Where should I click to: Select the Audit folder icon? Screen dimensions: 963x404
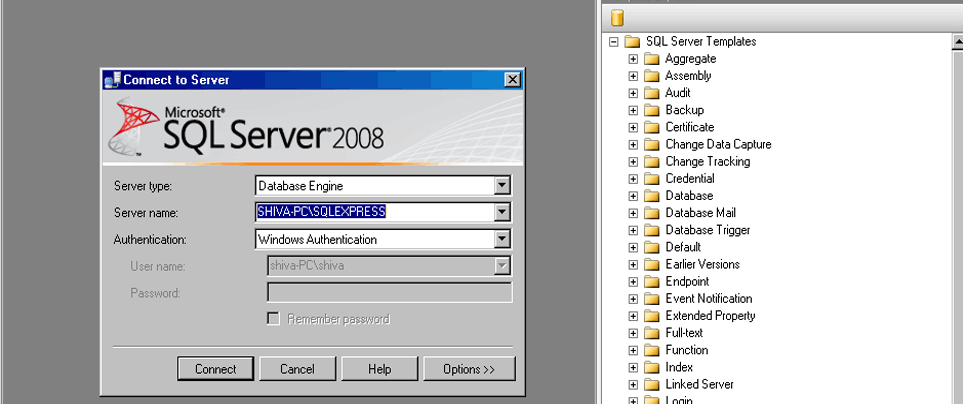pyautogui.click(x=652, y=93)
